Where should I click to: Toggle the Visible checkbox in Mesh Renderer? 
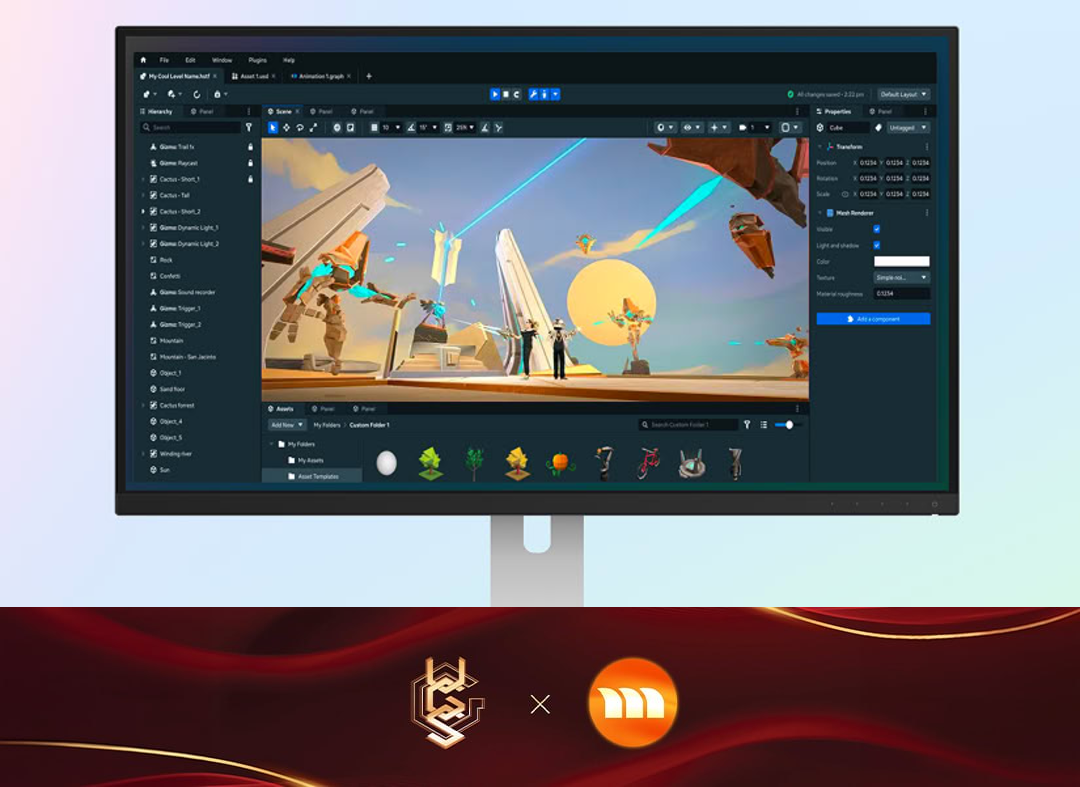click(x=877, y=229)
